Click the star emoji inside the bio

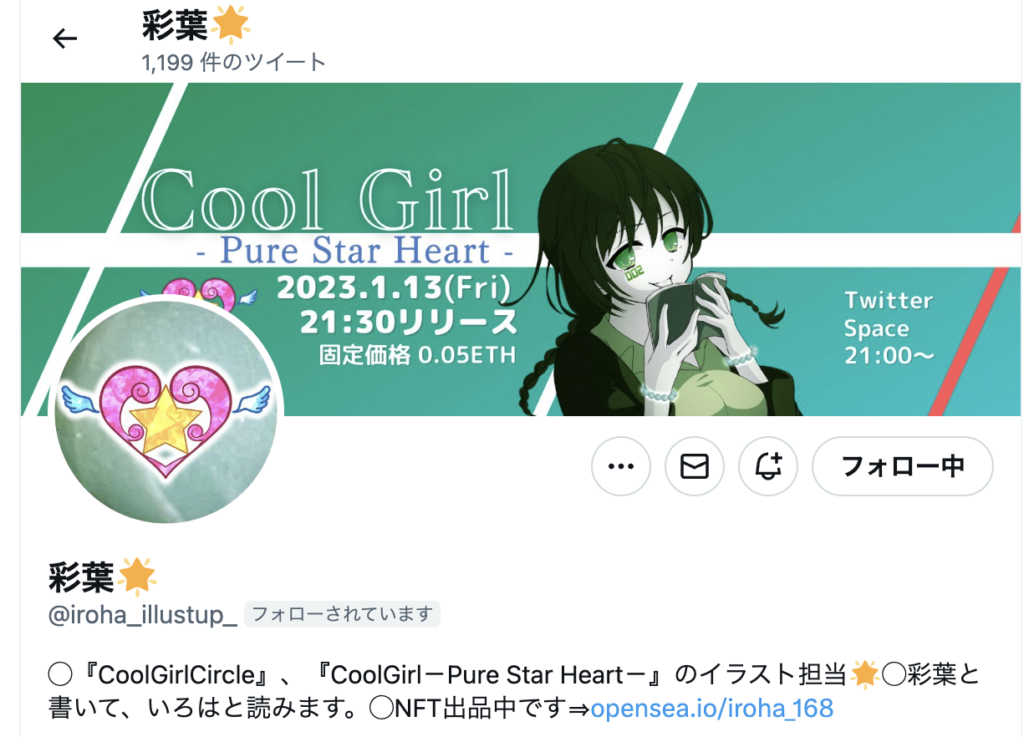point(865,674)
